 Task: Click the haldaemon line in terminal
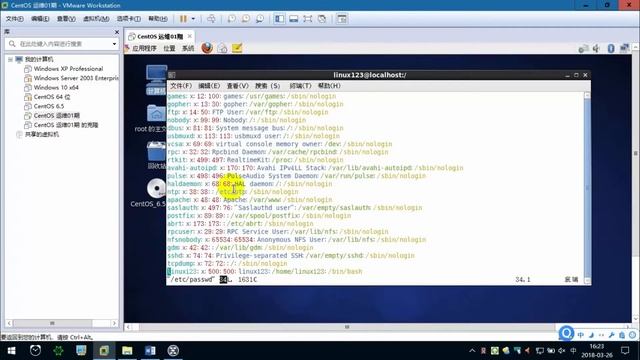249,184
